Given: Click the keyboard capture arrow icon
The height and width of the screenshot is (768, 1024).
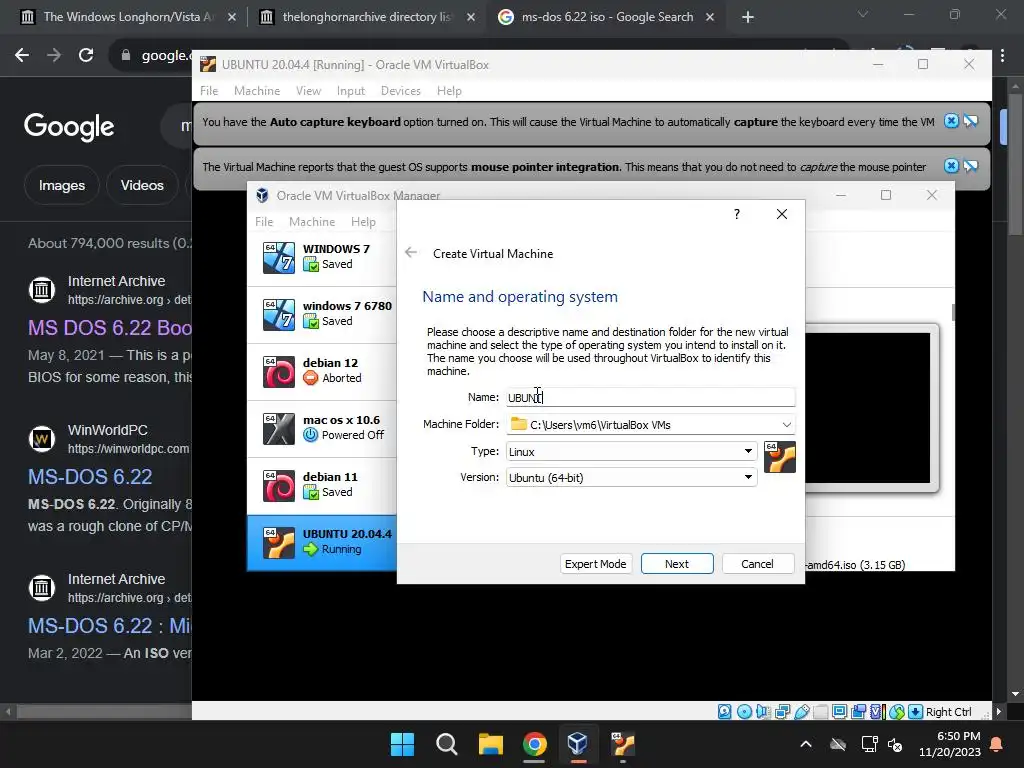Looking at the screenshot, I should pyautogui.click(x=916, y=711).
